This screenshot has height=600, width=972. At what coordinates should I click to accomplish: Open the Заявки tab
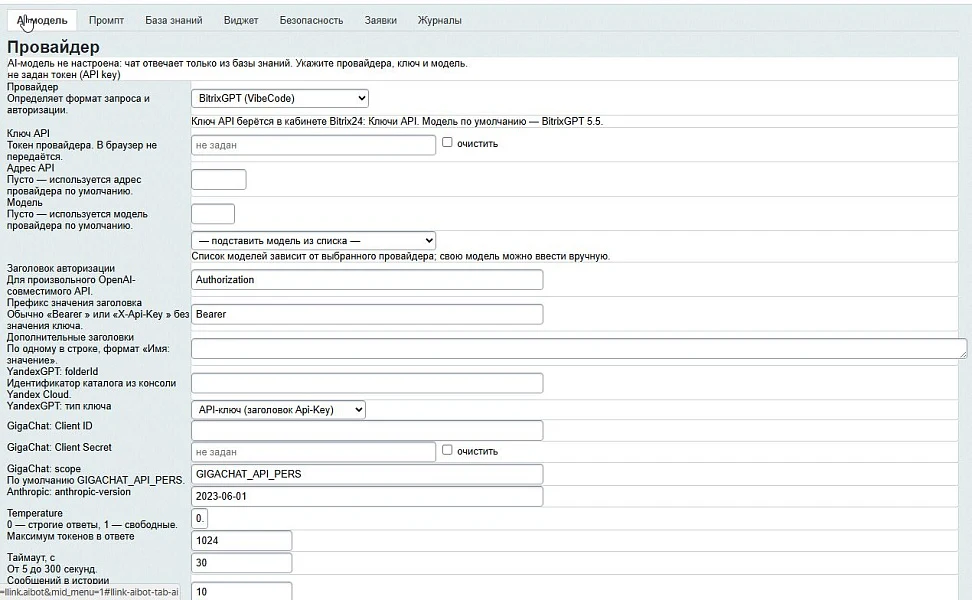point(381,20)
